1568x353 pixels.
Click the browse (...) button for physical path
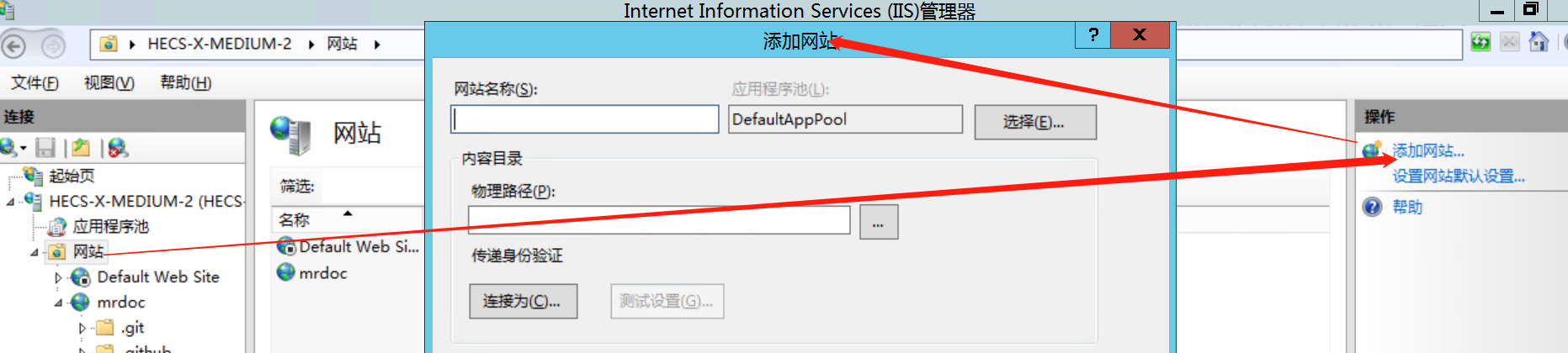click(x=879, y=222)
